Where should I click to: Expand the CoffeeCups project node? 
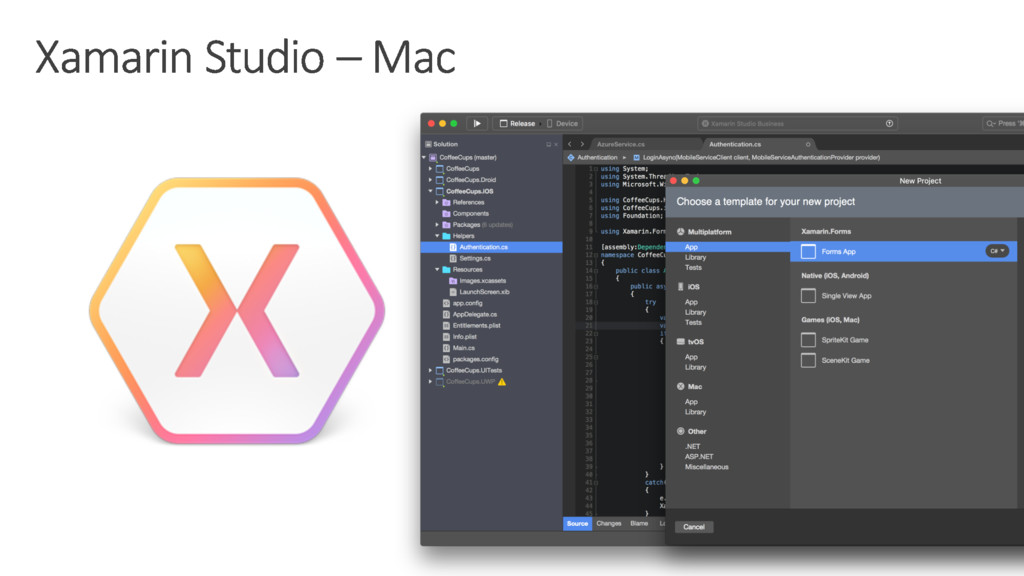coord(430,168)
